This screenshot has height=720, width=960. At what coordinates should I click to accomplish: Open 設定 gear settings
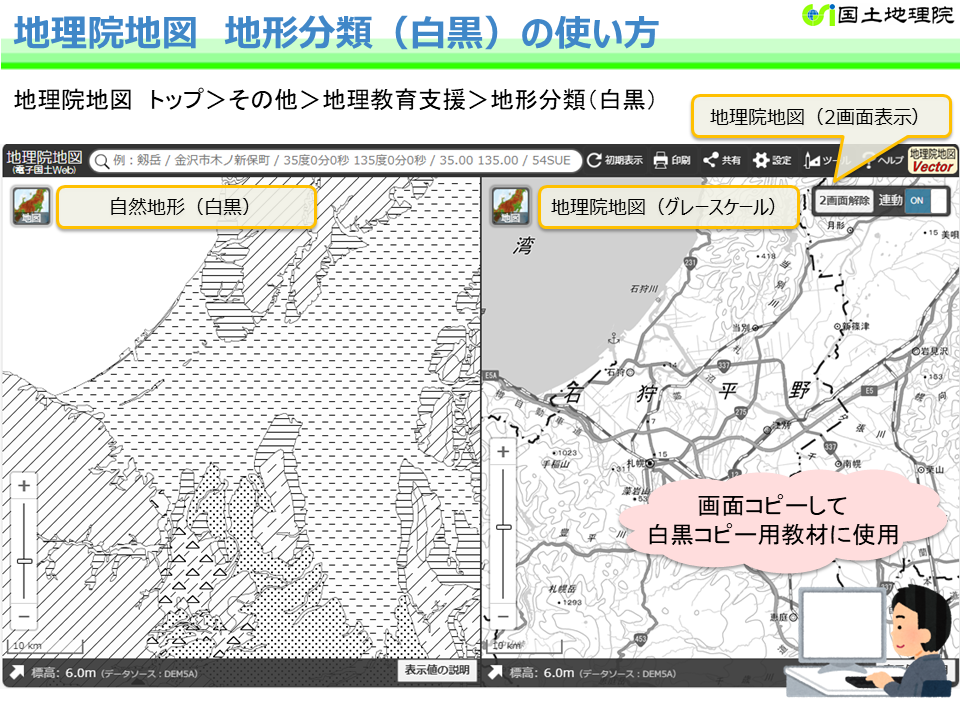tap(772, 160)
